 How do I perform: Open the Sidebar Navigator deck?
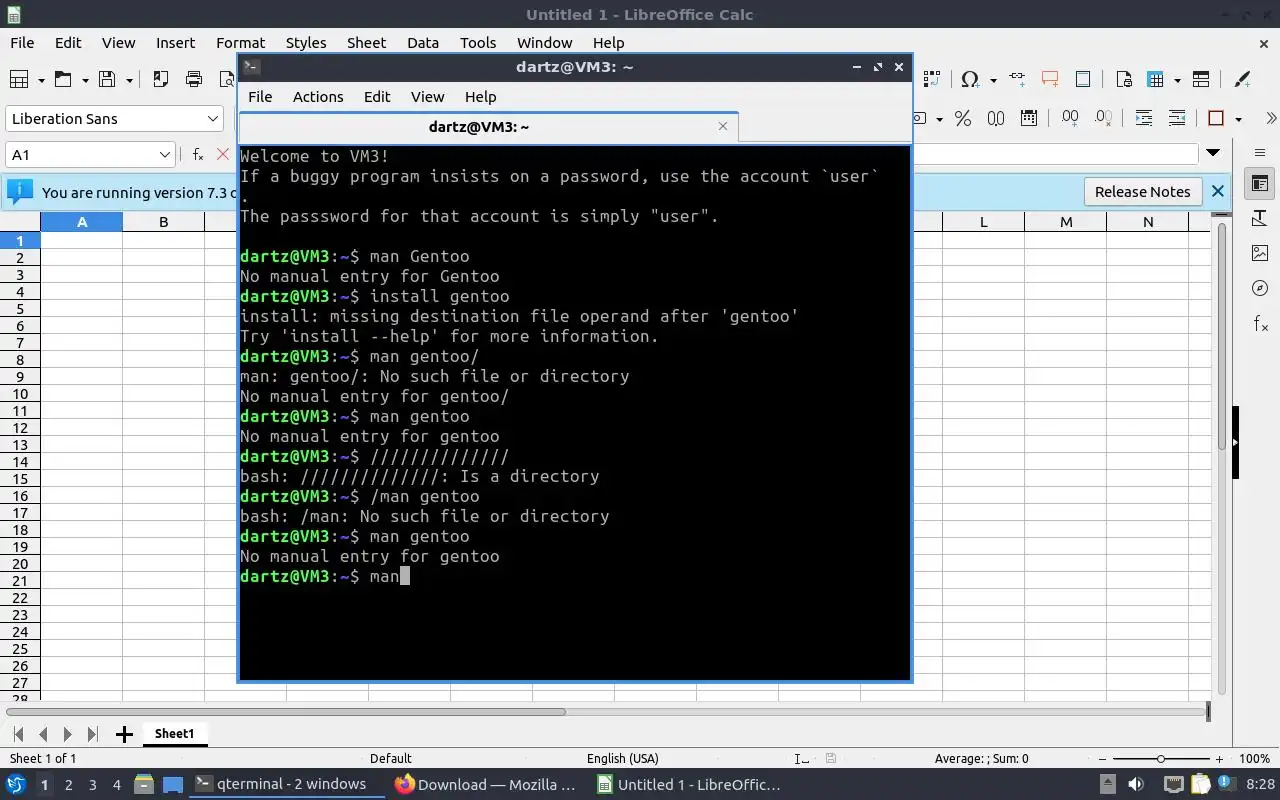tap(1260, 288)
